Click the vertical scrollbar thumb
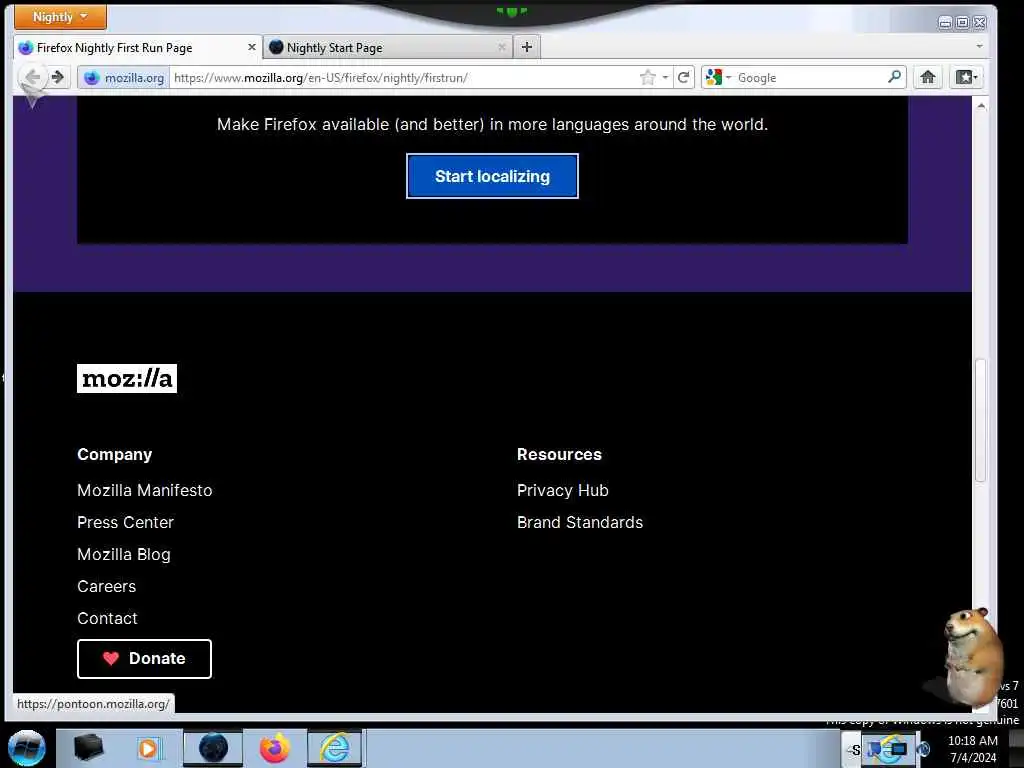This screenshot has width=1024, height=768. tap(980, 420)
